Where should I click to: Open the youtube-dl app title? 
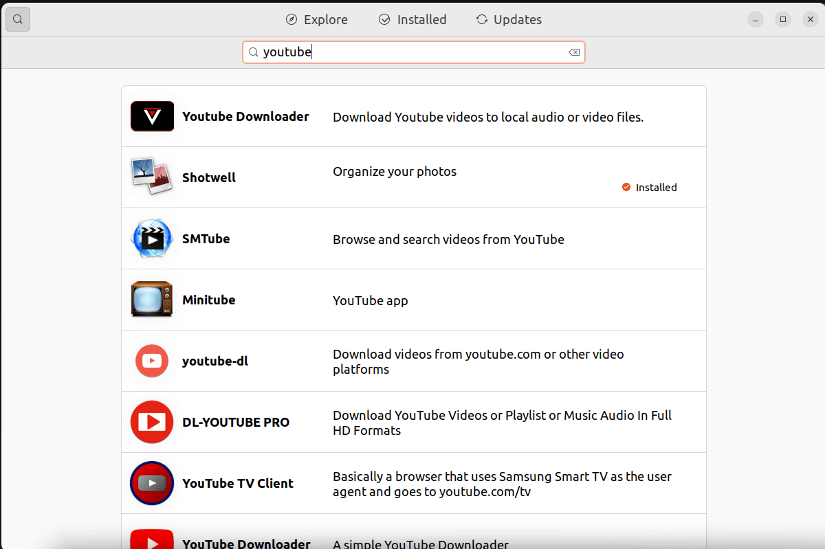[x=215, y=361]
